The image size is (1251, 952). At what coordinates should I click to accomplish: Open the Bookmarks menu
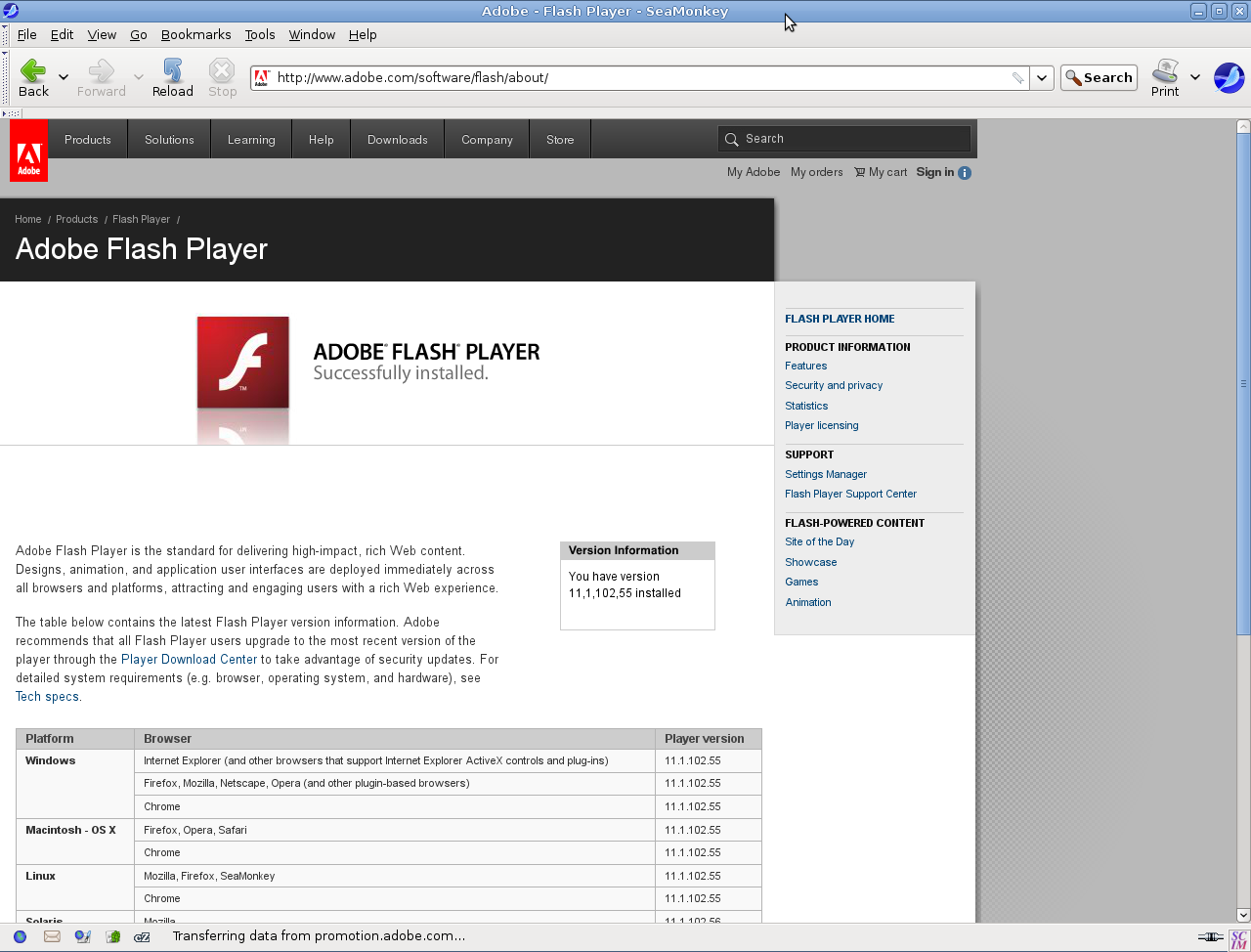pyautogui.click(x=196, y=34)
